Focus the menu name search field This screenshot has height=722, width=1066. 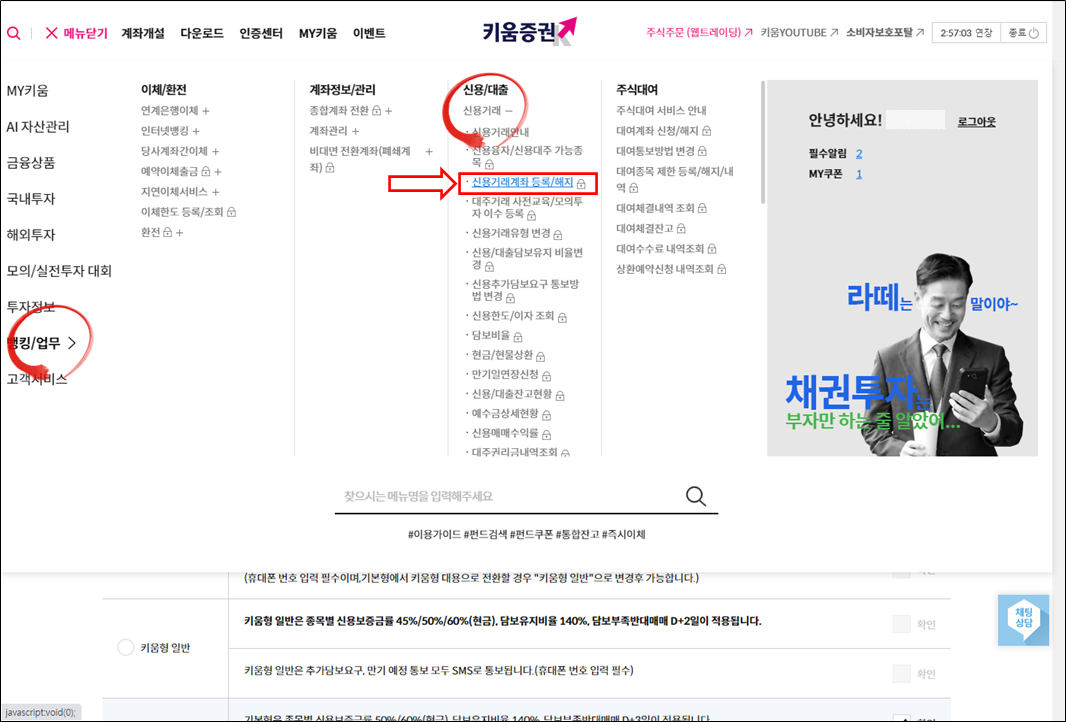tap(510, 496)
